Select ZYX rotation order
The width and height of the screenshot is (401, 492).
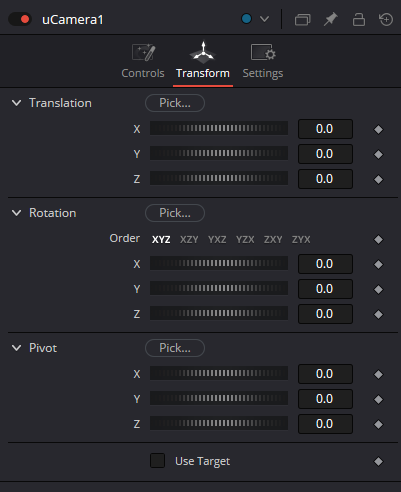click(x=301, y=239)
